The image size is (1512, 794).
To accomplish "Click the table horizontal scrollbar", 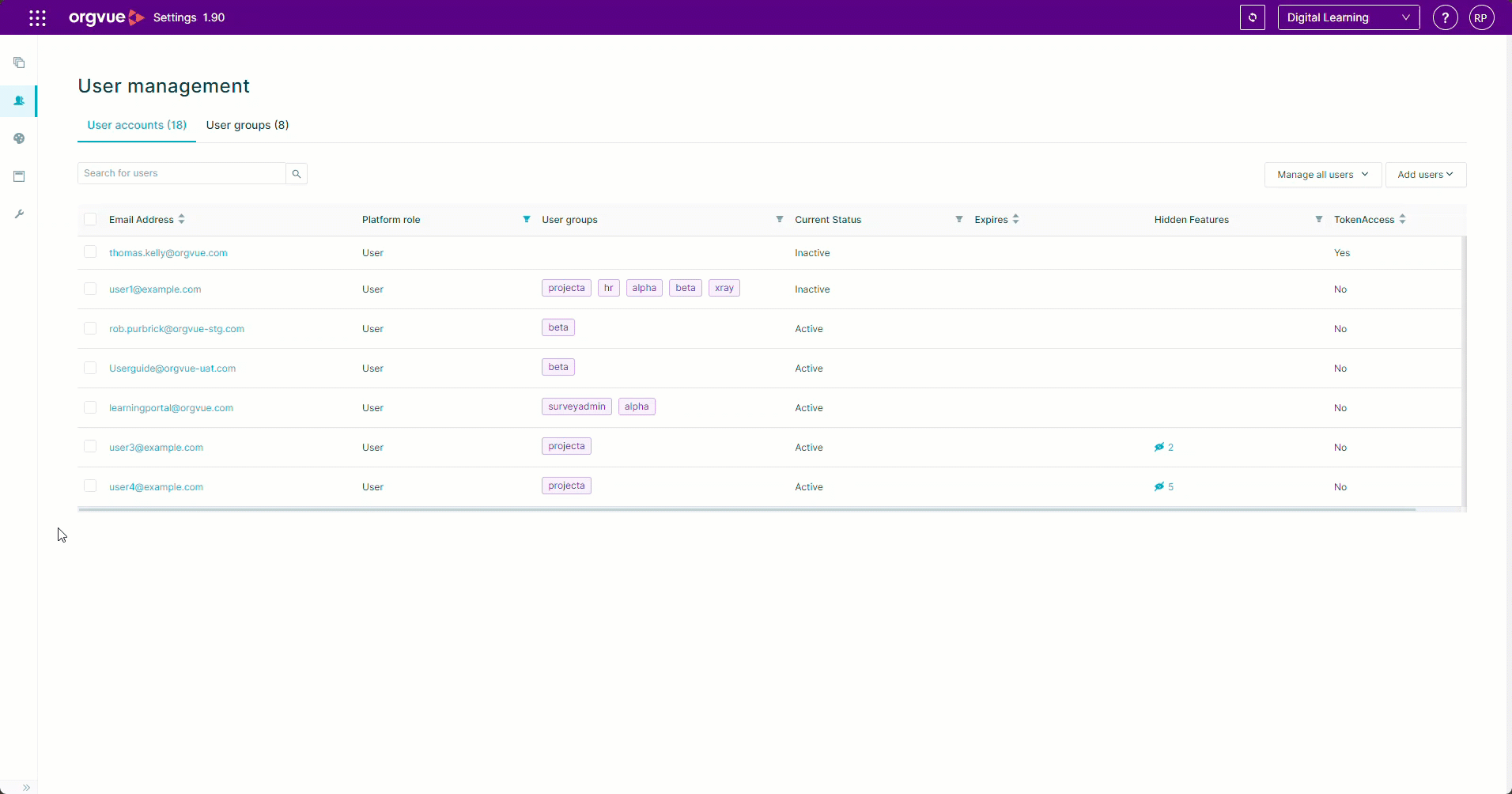I will (747, 509).
